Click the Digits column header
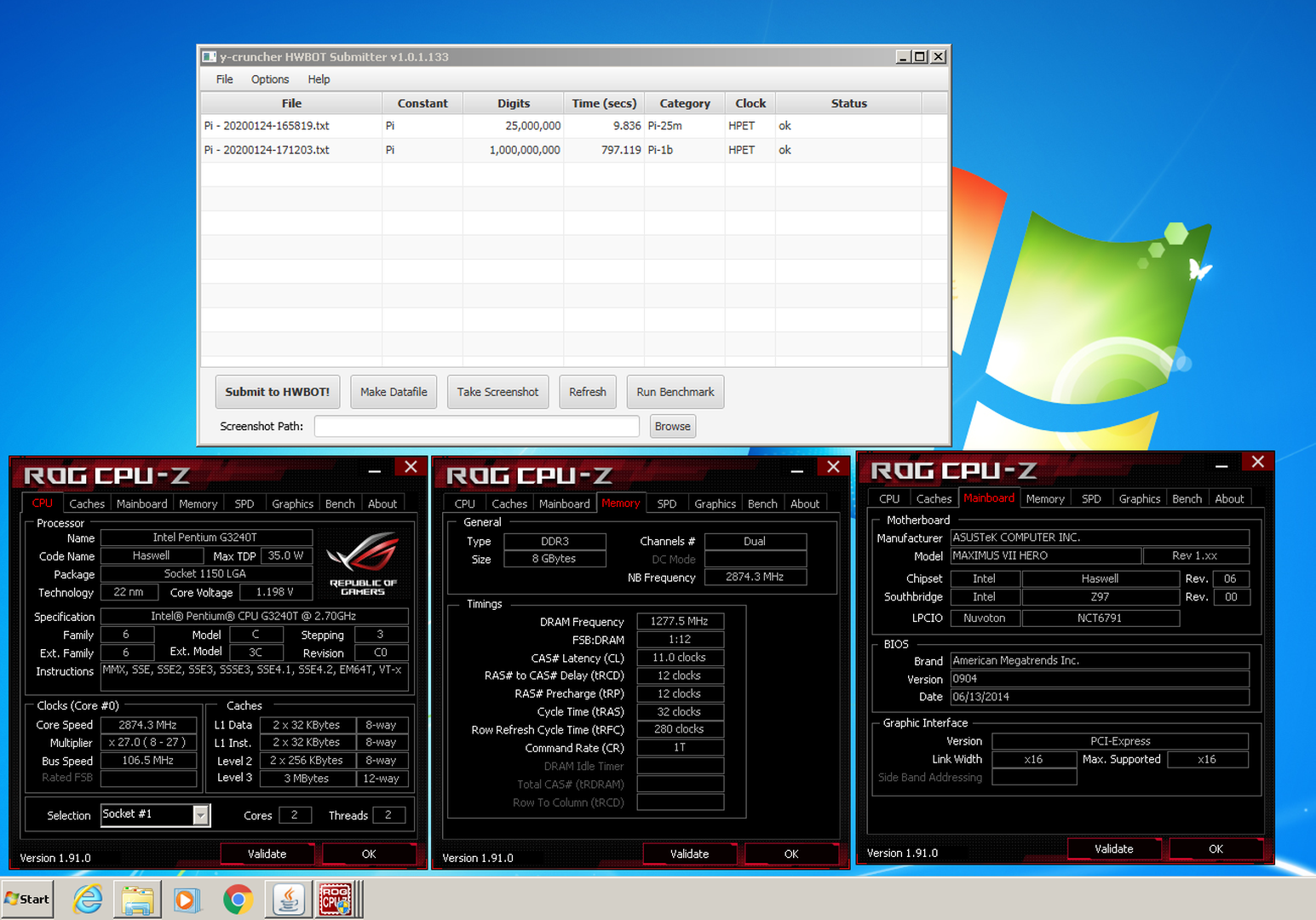 (514, 103)
